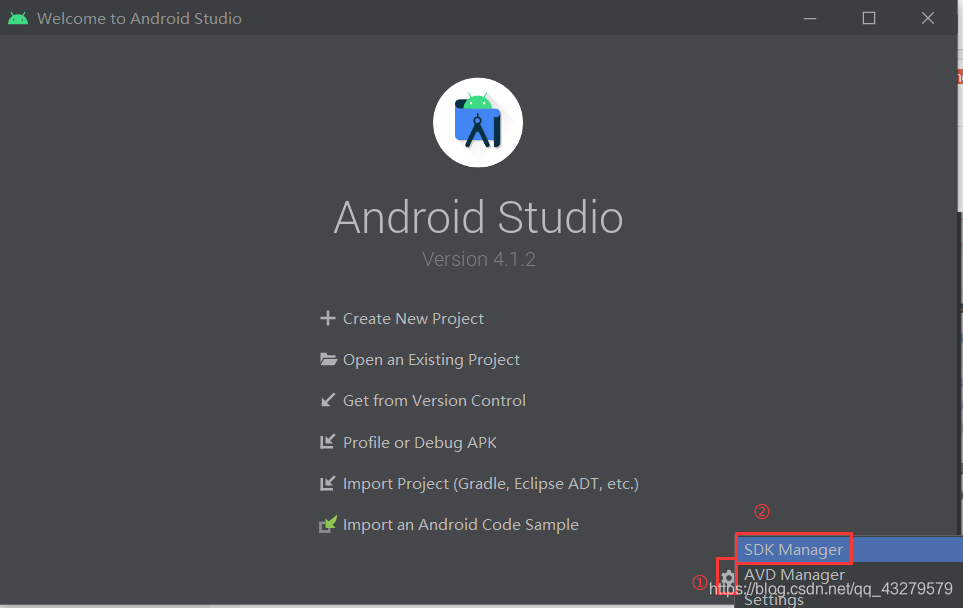The height and width of the screenshot is (608, 963).
Task: Click the Android Studio logo
Action: click(x=478, y=122)
